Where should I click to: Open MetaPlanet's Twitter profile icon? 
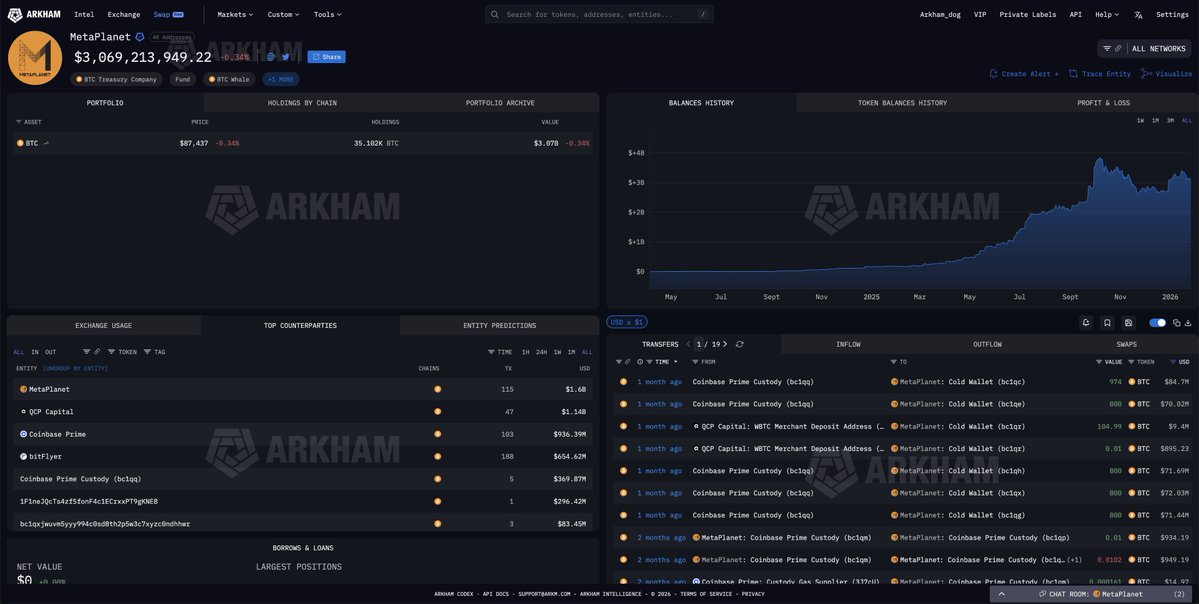coord(285,57)
